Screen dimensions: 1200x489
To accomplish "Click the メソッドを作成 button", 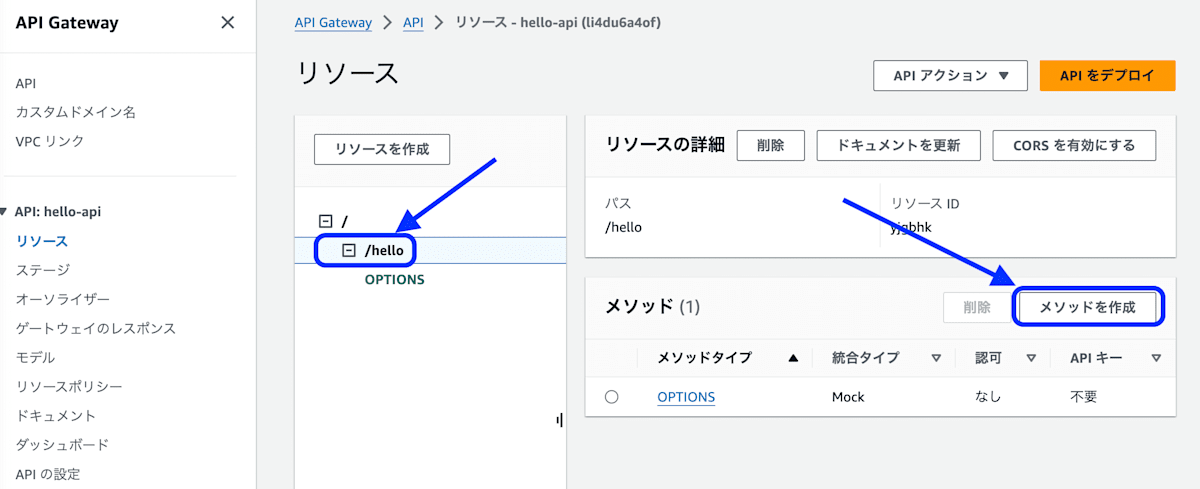I will 1088,307.
